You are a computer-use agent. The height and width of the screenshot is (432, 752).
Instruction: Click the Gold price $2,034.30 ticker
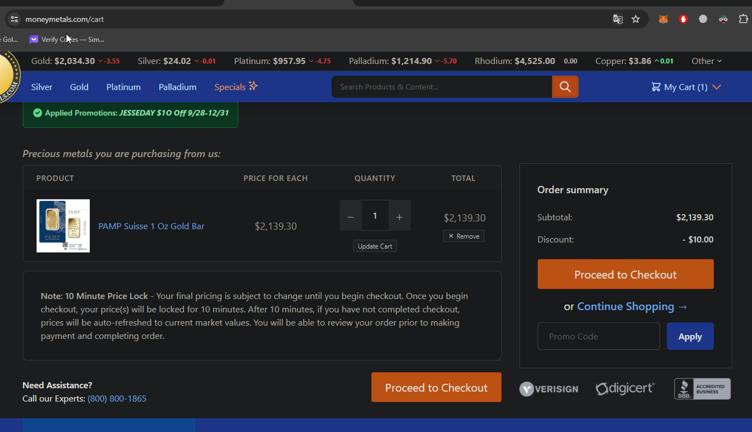click(x=75, y=61)
